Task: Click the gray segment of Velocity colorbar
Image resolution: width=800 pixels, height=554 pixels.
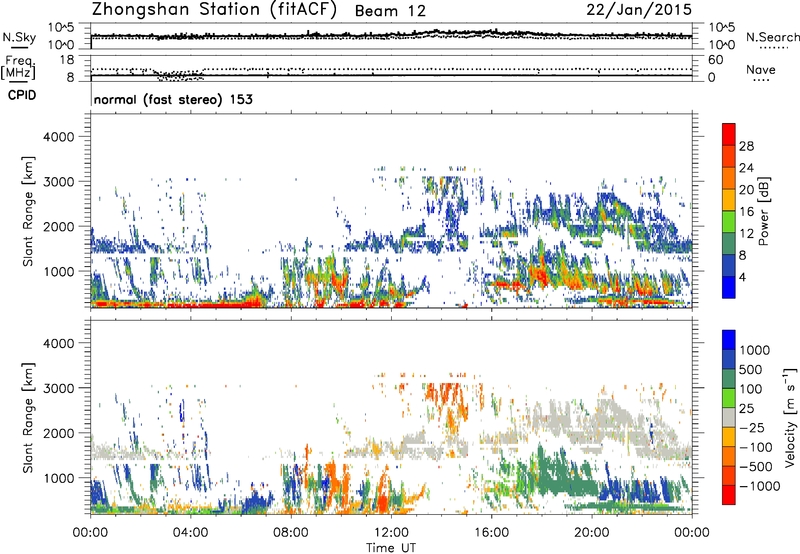Action: 729,418
